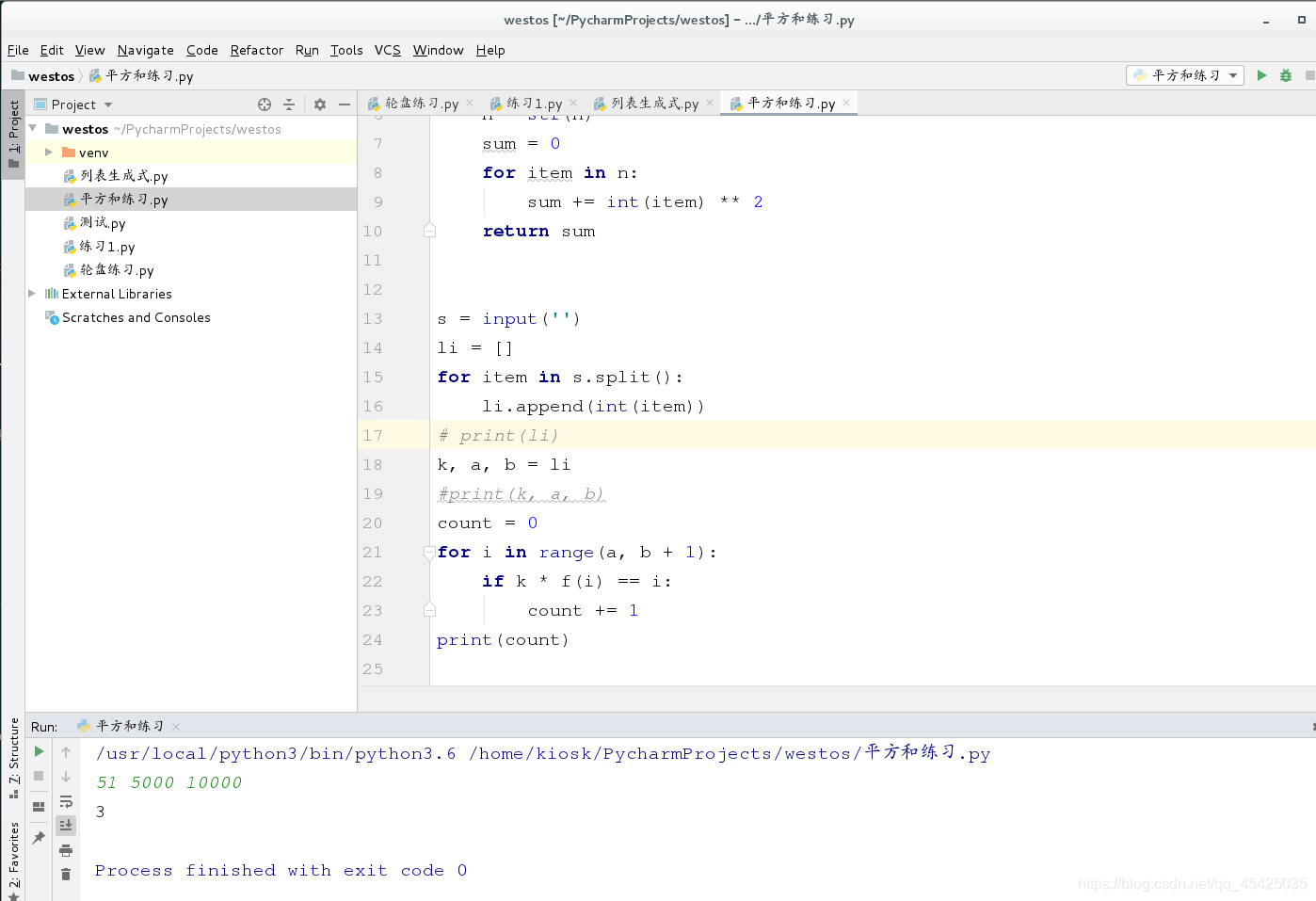Switch to 练习1.py editor tab
The image size is (1316, 901).
535,104
